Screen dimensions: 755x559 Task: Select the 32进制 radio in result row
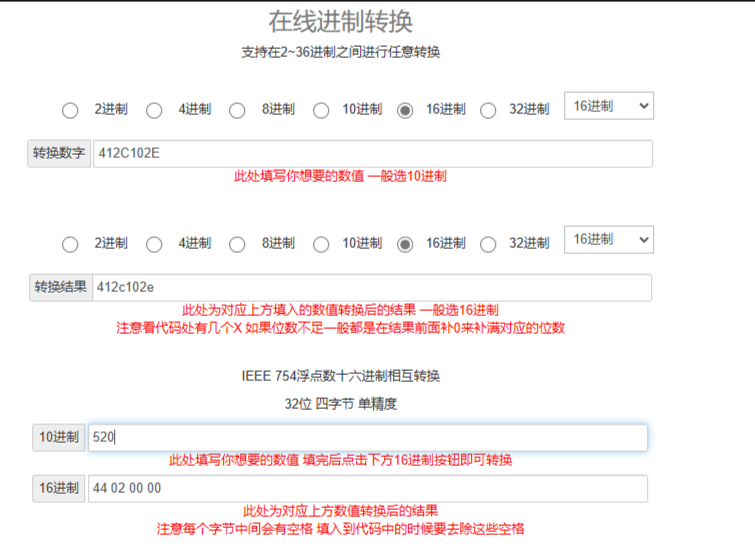click(x=488, y=244)
